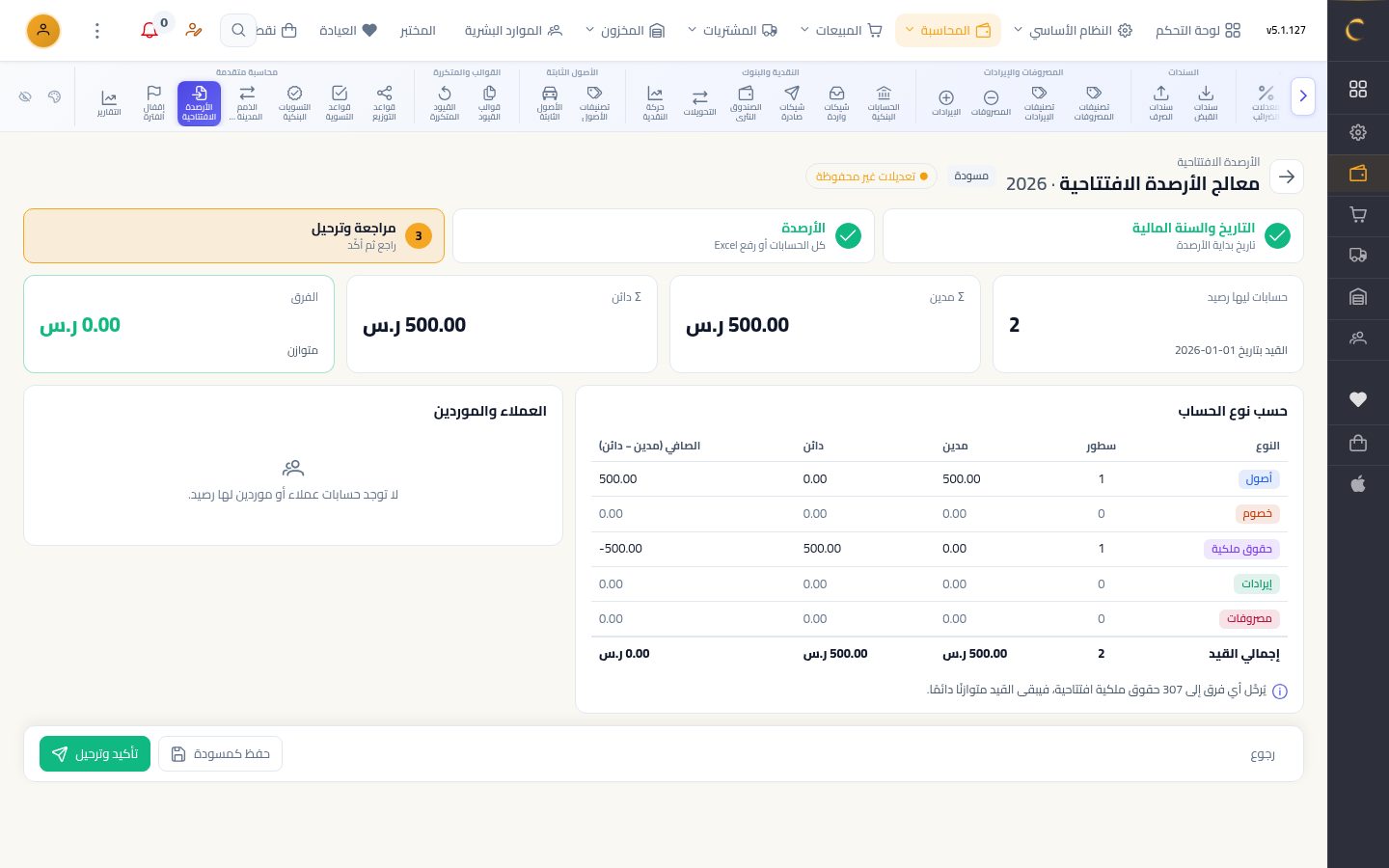Expand the Inventory (المخزون) dropdown menu

(x=625, y=31)
